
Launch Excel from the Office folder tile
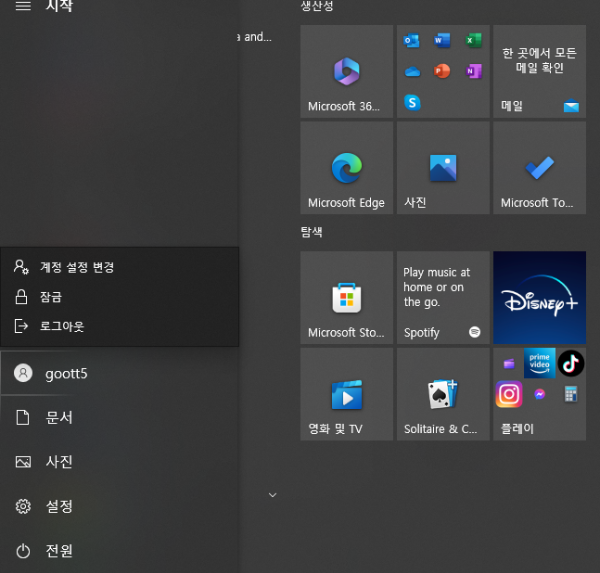tap(473, 41)
